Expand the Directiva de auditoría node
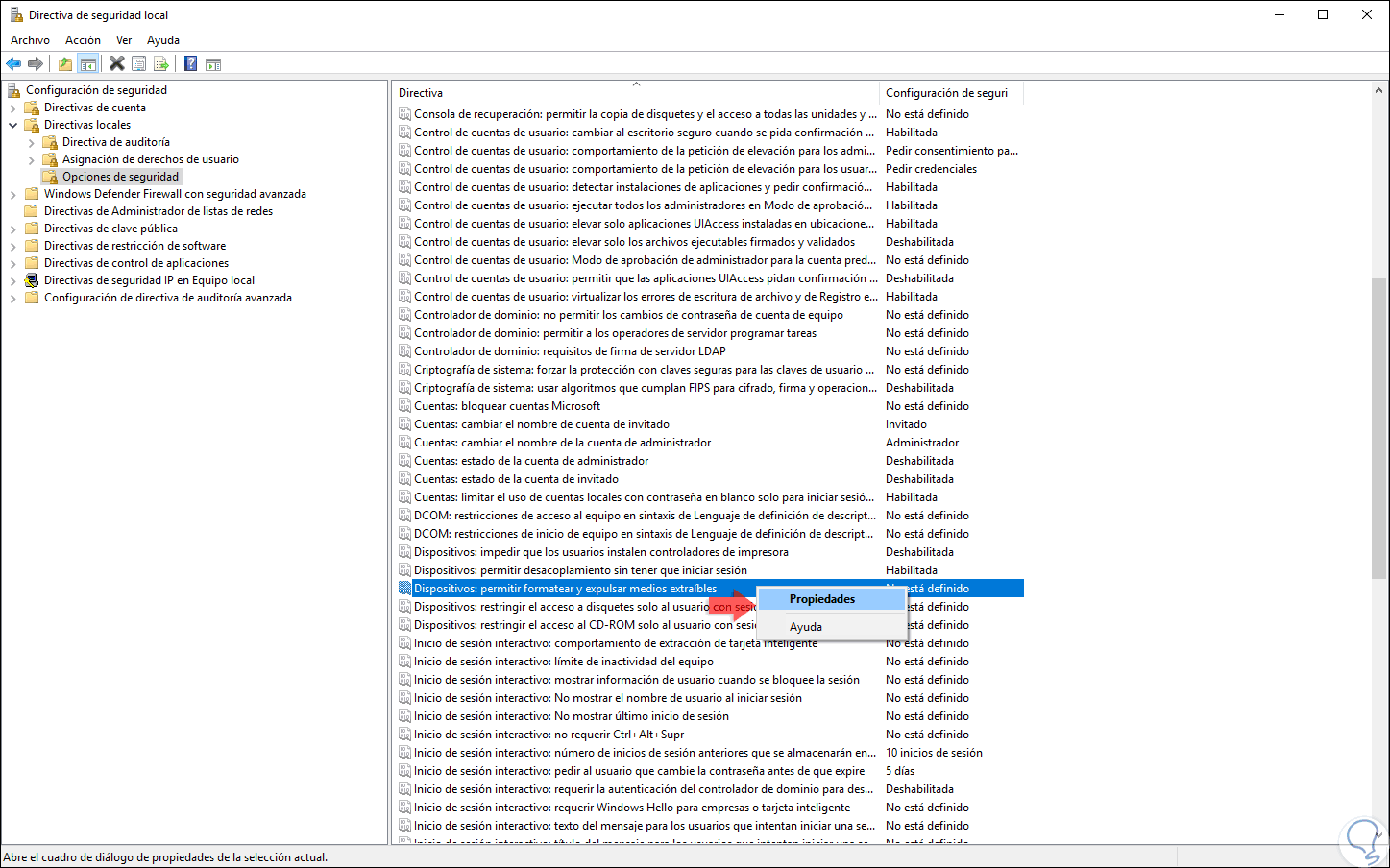The width and height of the screenshot is (1390, 868). coord(32,142)
